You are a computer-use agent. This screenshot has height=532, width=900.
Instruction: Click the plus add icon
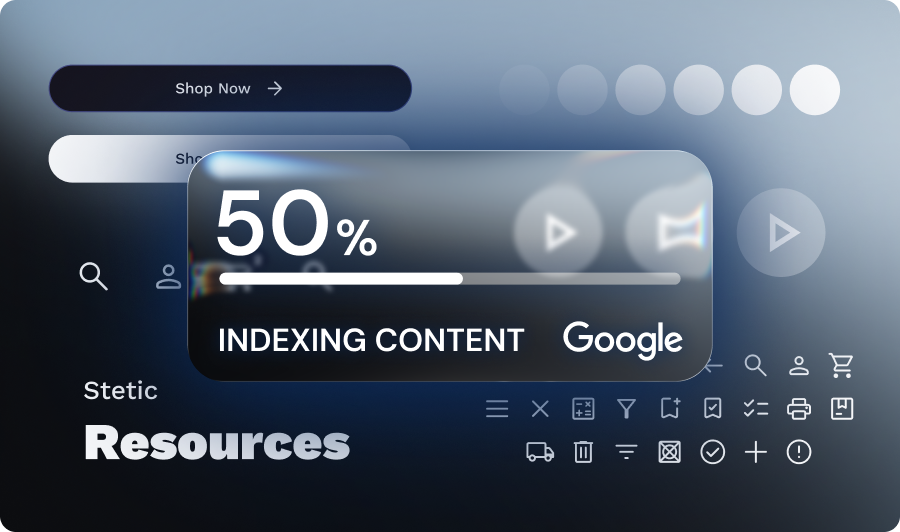[x=755, y=452]
